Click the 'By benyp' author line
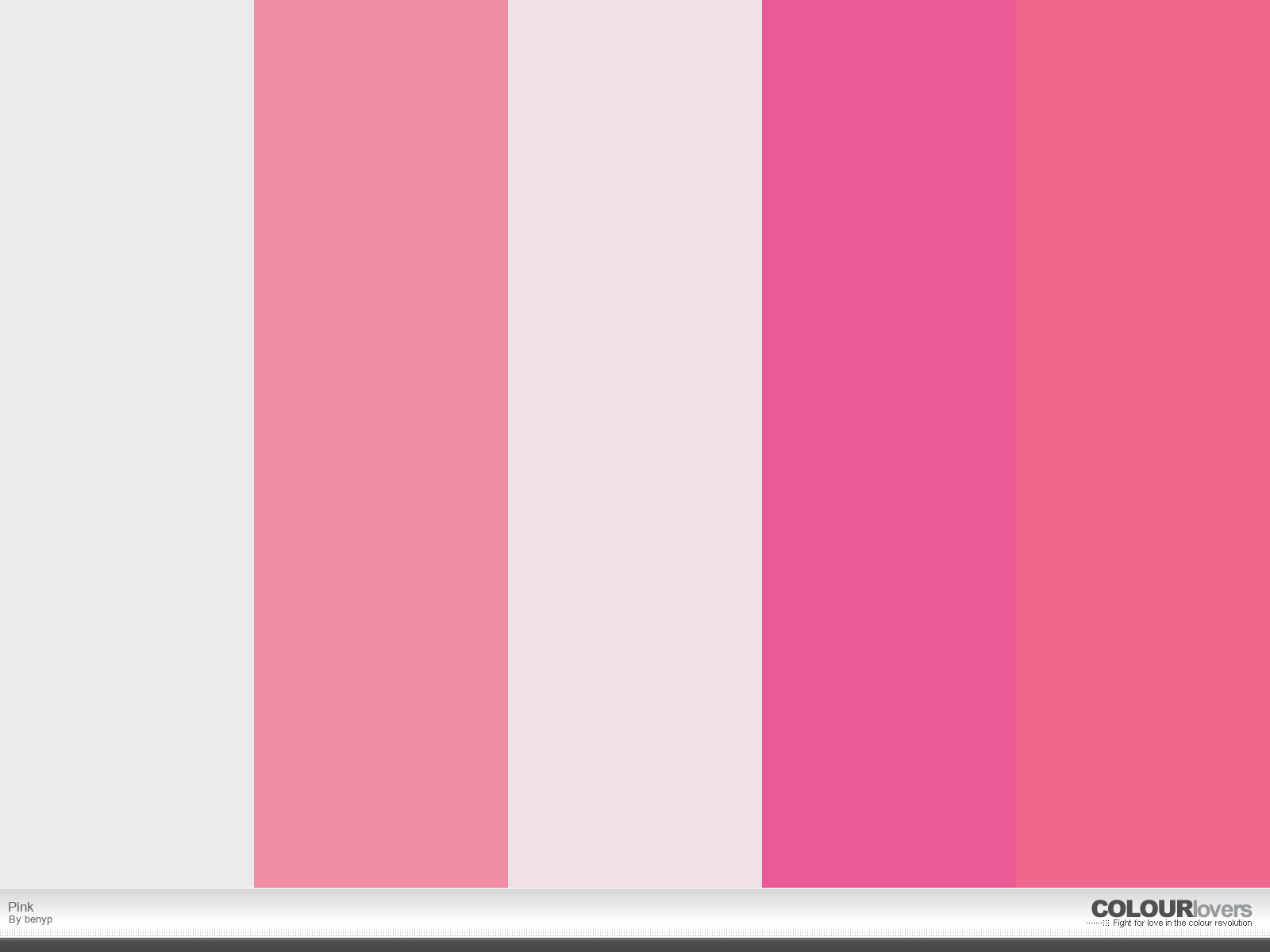The height and width of the screenshot is (952, 1270). pyautogui.click(x=30, y=919)
